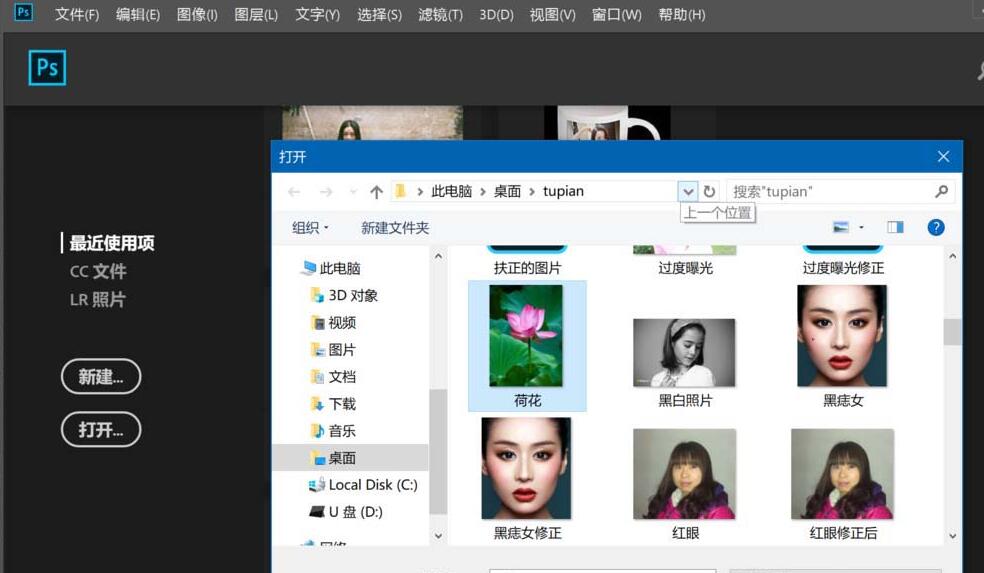This screenshot has height=573, width=984.
Task: Click the navigation tree scrollbar thumb
Action: tap(438, 451)
